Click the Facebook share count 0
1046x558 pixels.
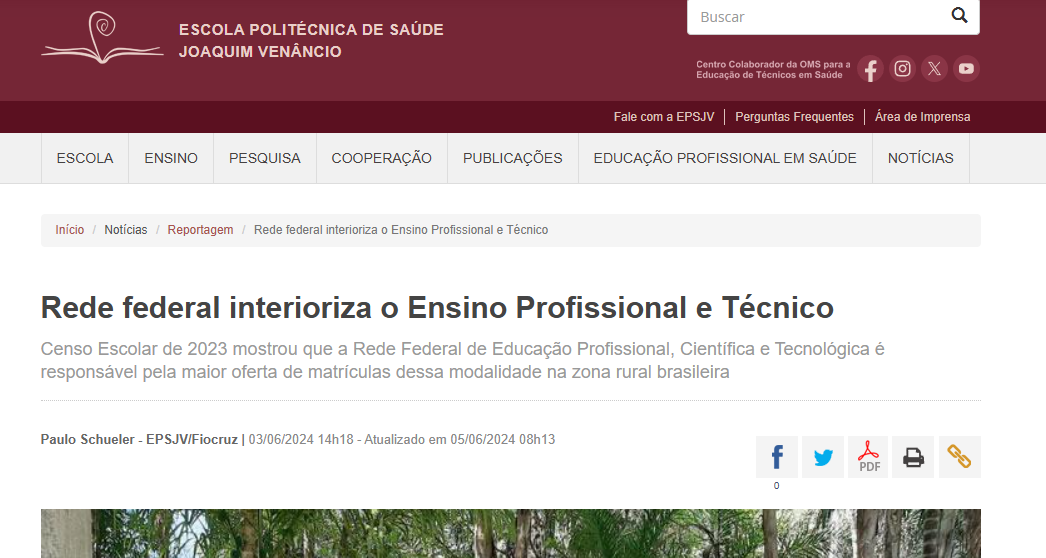776,486
